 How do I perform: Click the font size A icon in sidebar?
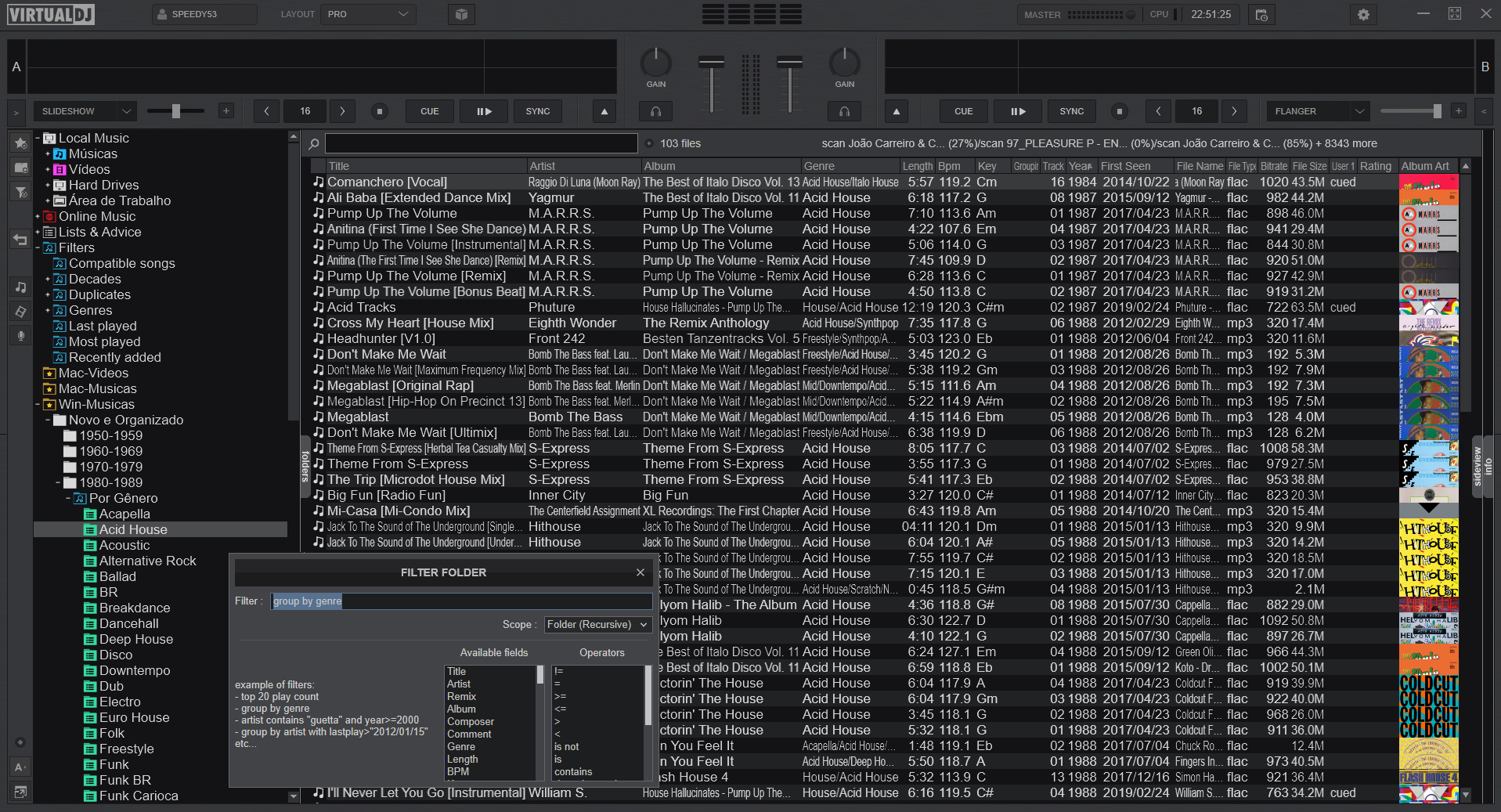click(x=20, y=767)
